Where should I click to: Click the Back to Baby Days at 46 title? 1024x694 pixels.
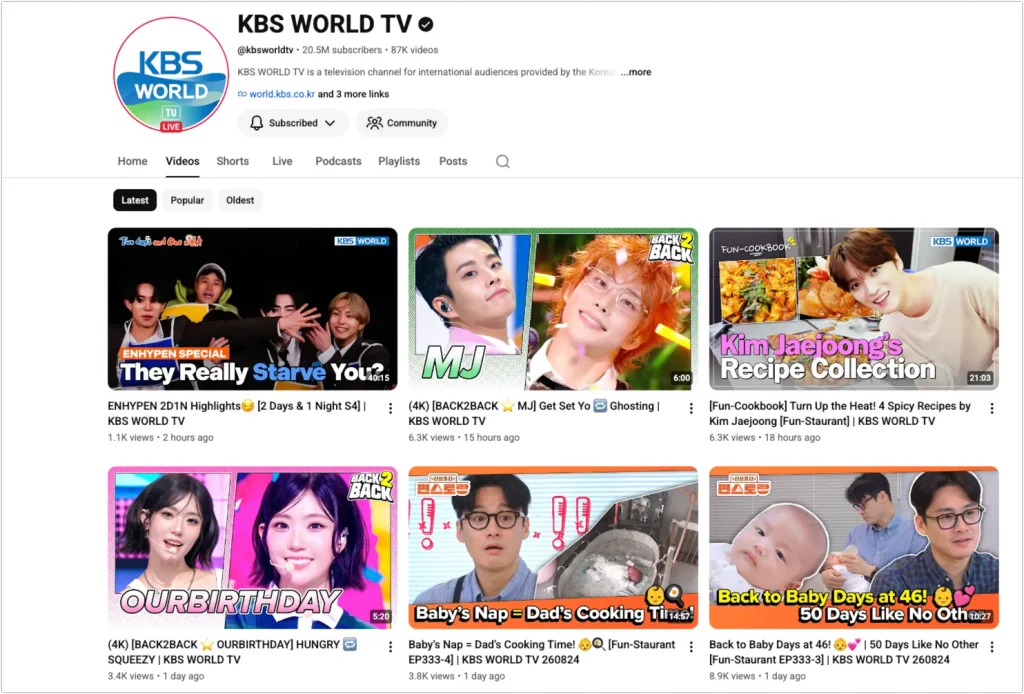pyautogui.click(x=844, y=652)
